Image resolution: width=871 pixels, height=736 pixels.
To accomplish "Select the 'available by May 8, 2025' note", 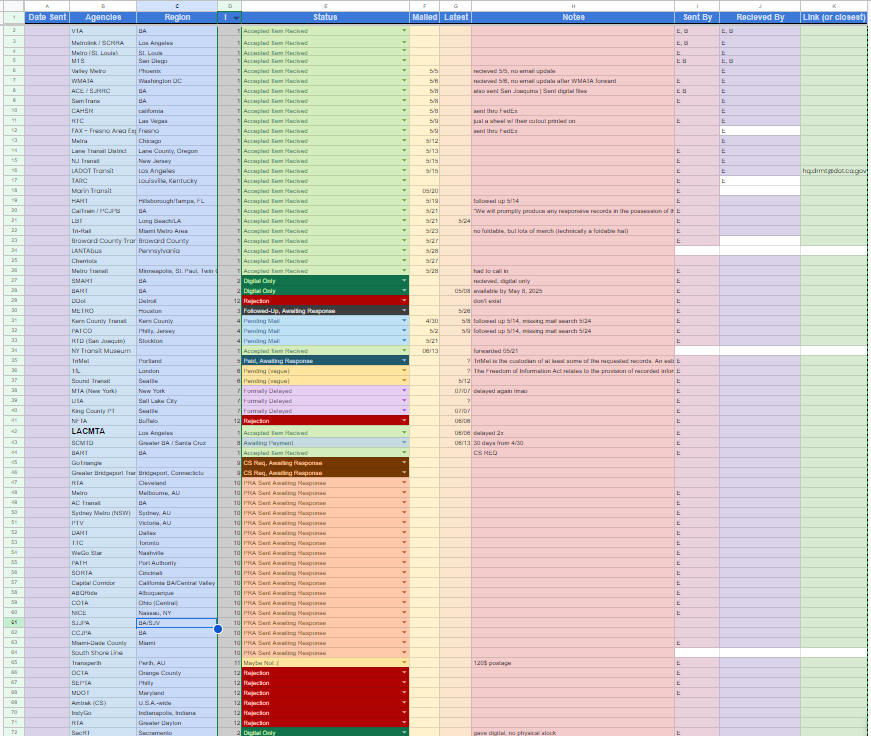I will [573, 291].
